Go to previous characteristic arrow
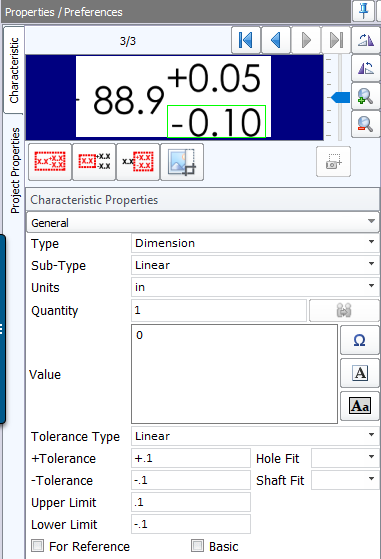381x559 pixels. point(276,40)
